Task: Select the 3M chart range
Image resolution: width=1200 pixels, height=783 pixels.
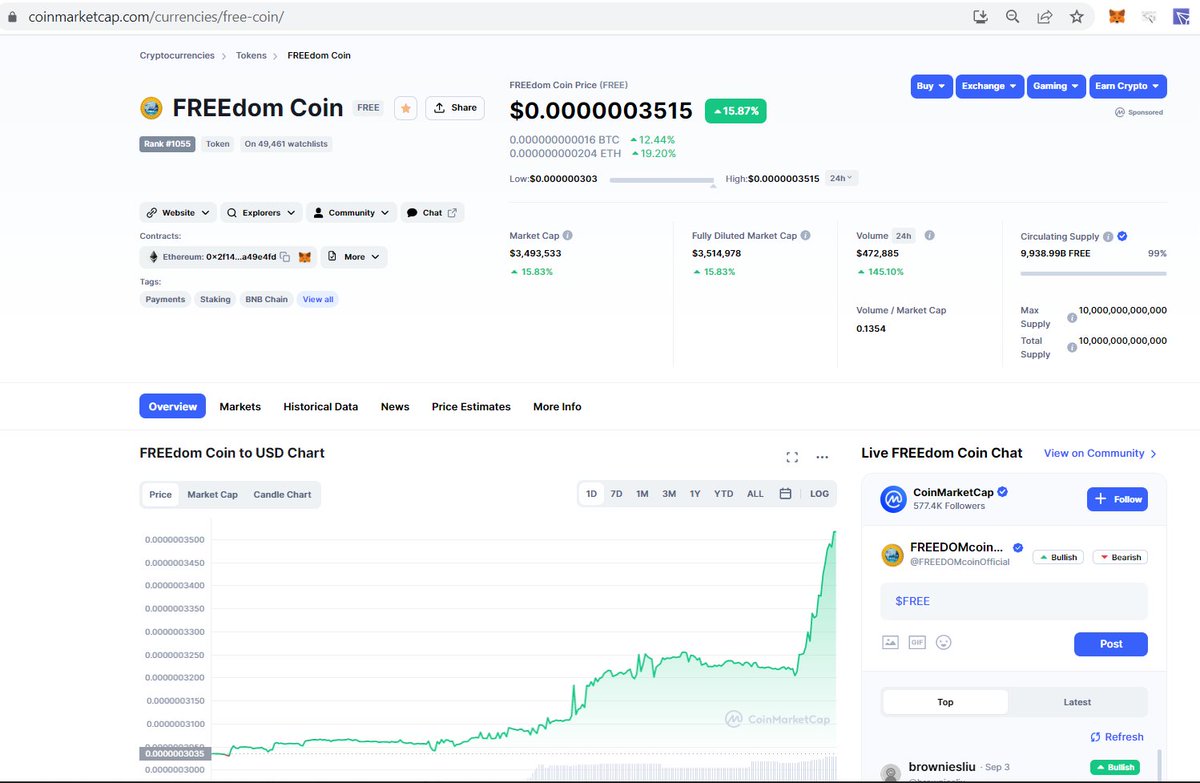Action: [x=669, y=494]
